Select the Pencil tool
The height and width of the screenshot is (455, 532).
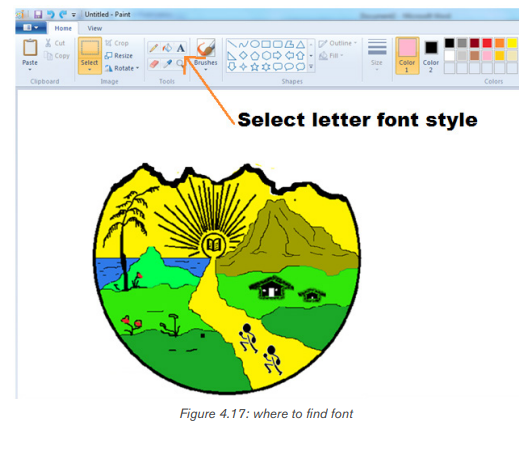click(x=153, y=48)
